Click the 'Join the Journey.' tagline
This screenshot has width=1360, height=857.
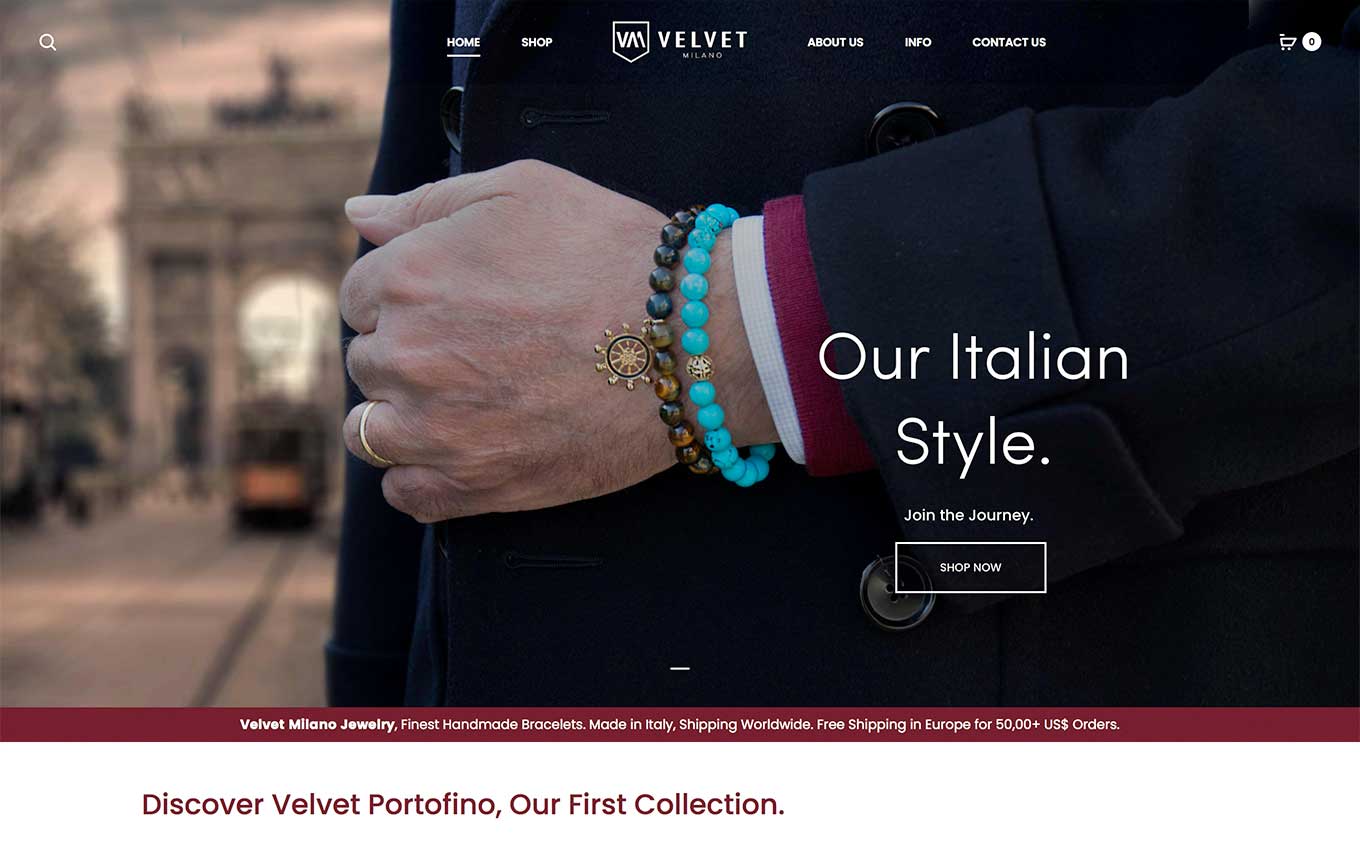968,515
